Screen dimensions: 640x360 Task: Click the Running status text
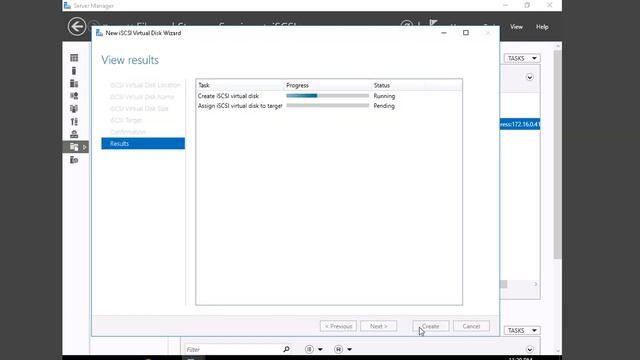384,96
